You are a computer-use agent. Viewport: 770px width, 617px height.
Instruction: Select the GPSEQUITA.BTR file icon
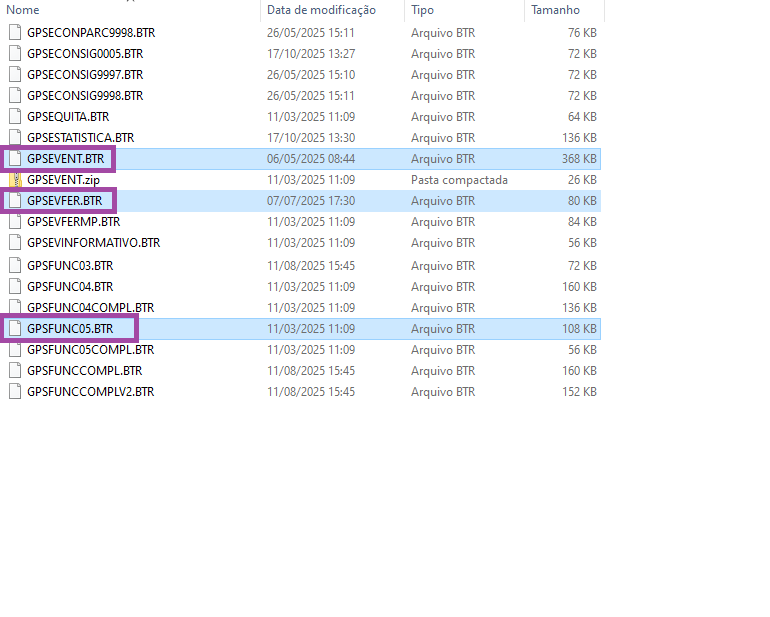pos(15,117)
